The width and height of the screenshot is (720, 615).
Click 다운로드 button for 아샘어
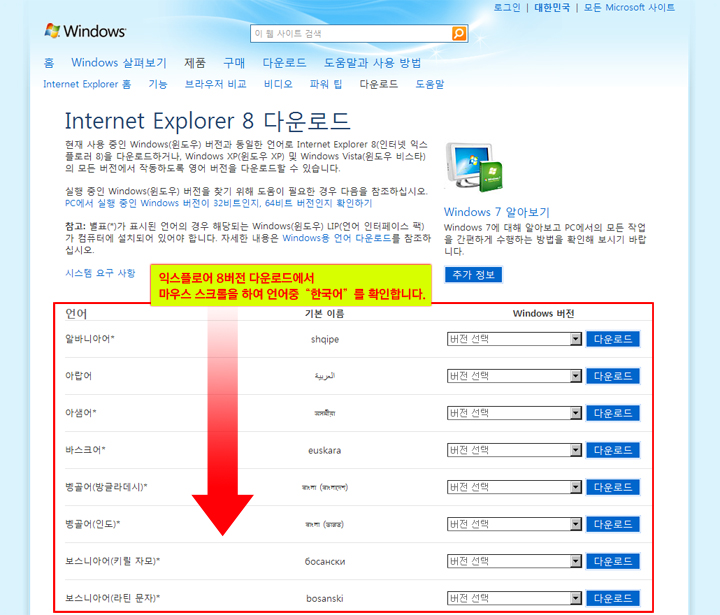click(x=613, y=413)
